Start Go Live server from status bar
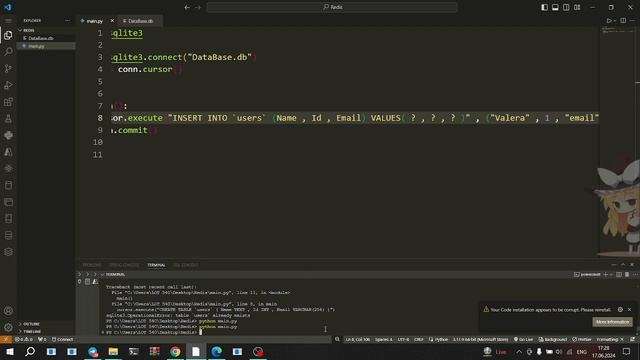 [x=523, y=340]
